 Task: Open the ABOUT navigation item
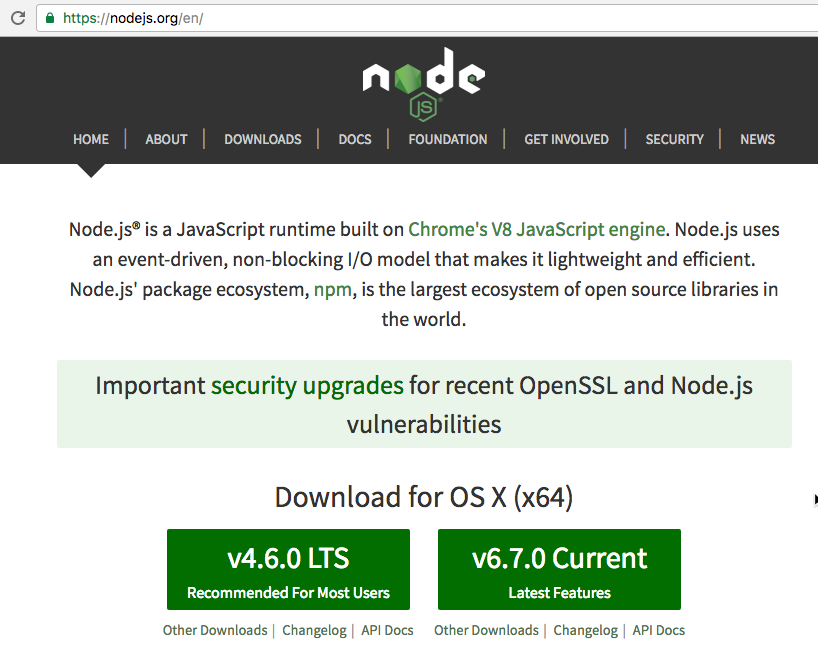pos(165,139)
